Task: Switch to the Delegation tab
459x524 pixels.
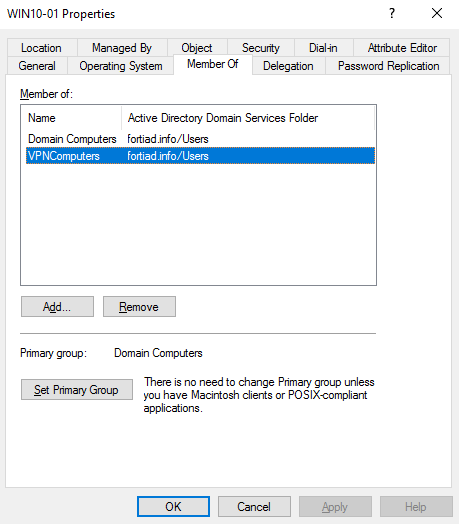Action: (289, 66)
